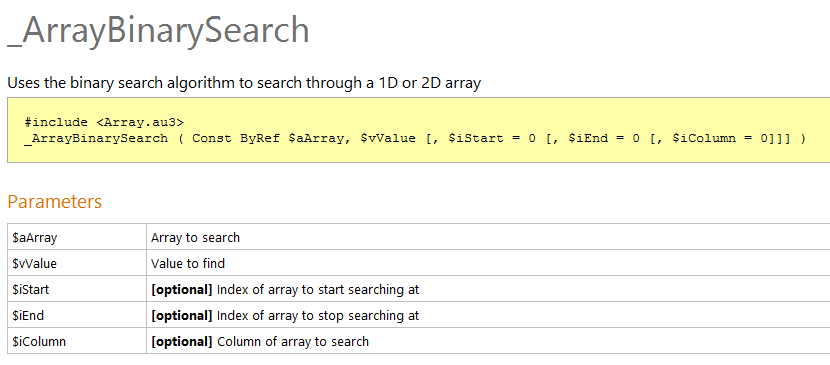
Task: Select the $iEnd parameter cell
Action: tap(77, 315)
